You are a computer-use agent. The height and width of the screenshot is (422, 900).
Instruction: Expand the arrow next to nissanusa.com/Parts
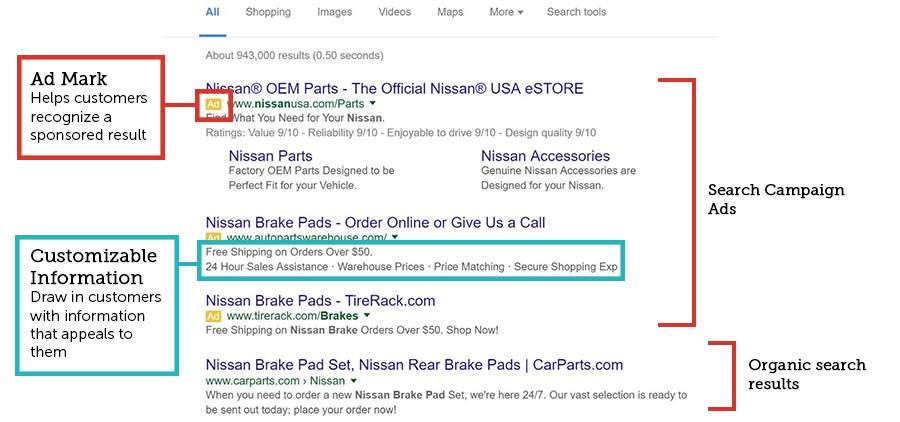pyautogui.click(x=372, y=104)
